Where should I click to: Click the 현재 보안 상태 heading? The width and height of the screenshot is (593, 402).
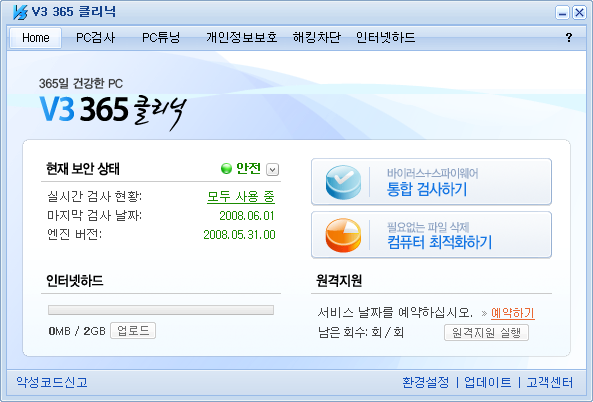(x=83, y=169)
